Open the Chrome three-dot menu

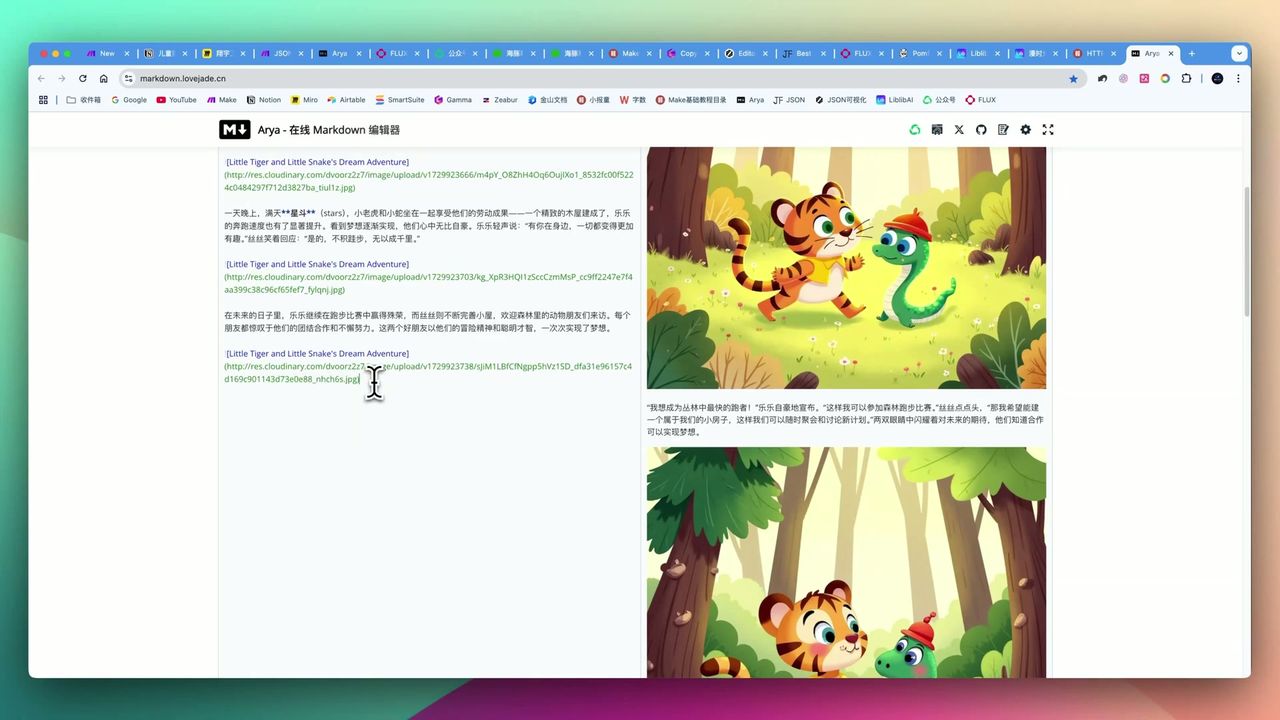point(1238,78)
